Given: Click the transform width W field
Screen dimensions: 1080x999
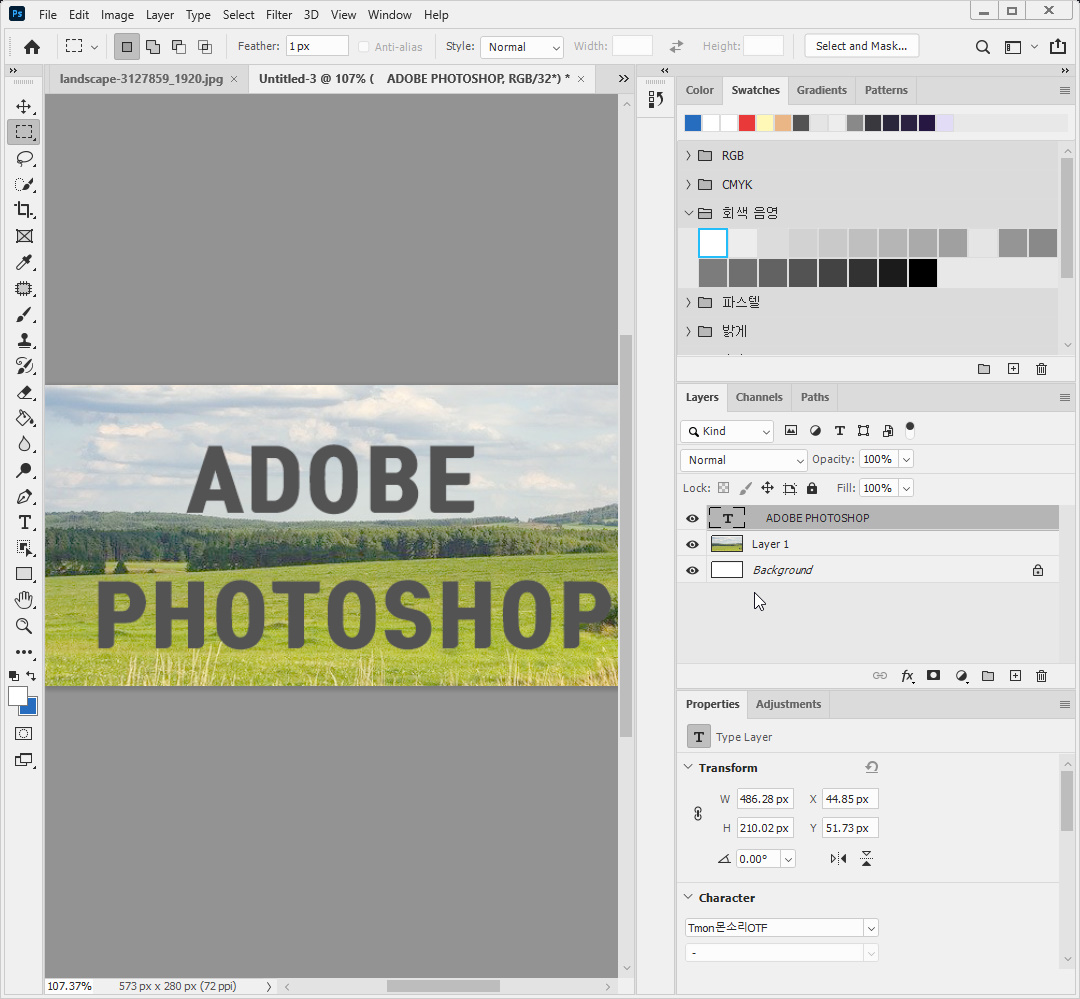Looking at the screenshot, I should (x=765, y=799).
